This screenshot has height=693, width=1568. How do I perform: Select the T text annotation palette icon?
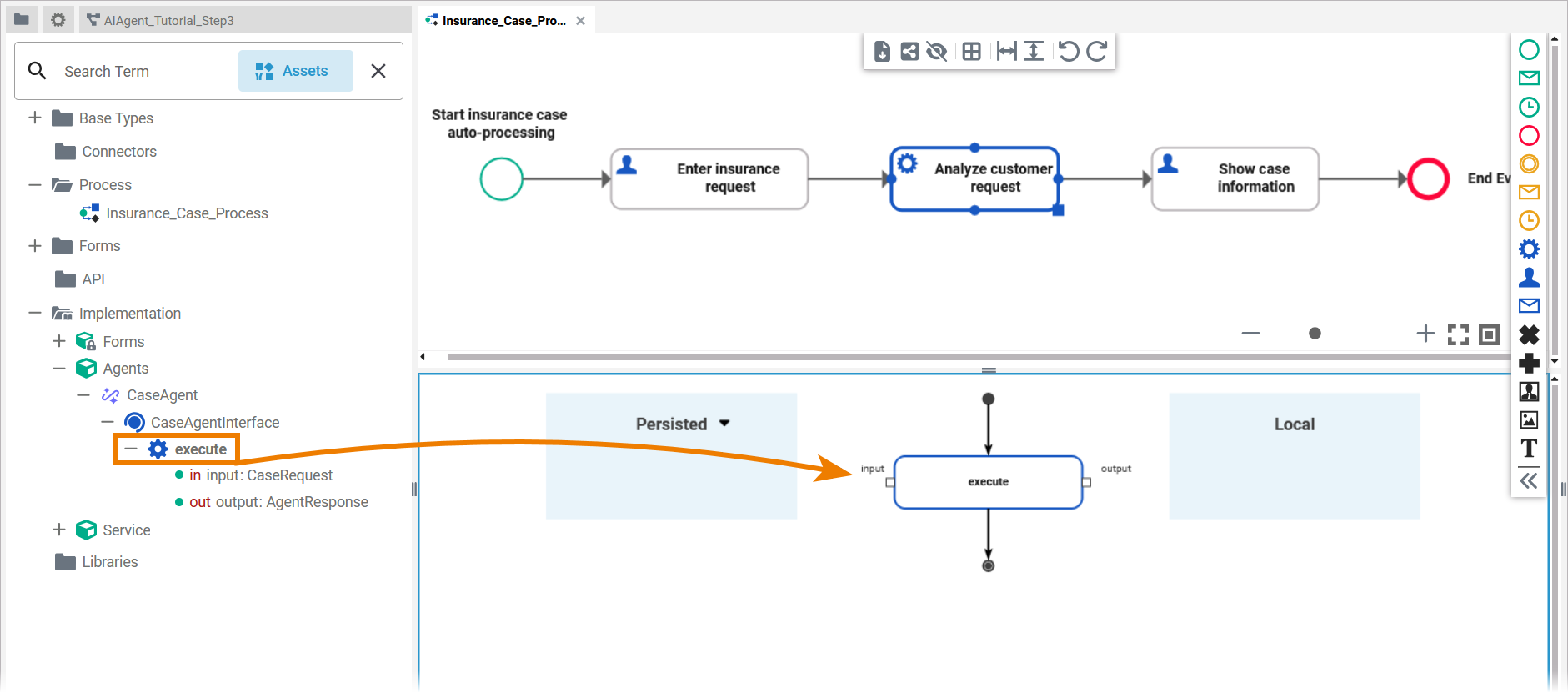[1529, 449]
